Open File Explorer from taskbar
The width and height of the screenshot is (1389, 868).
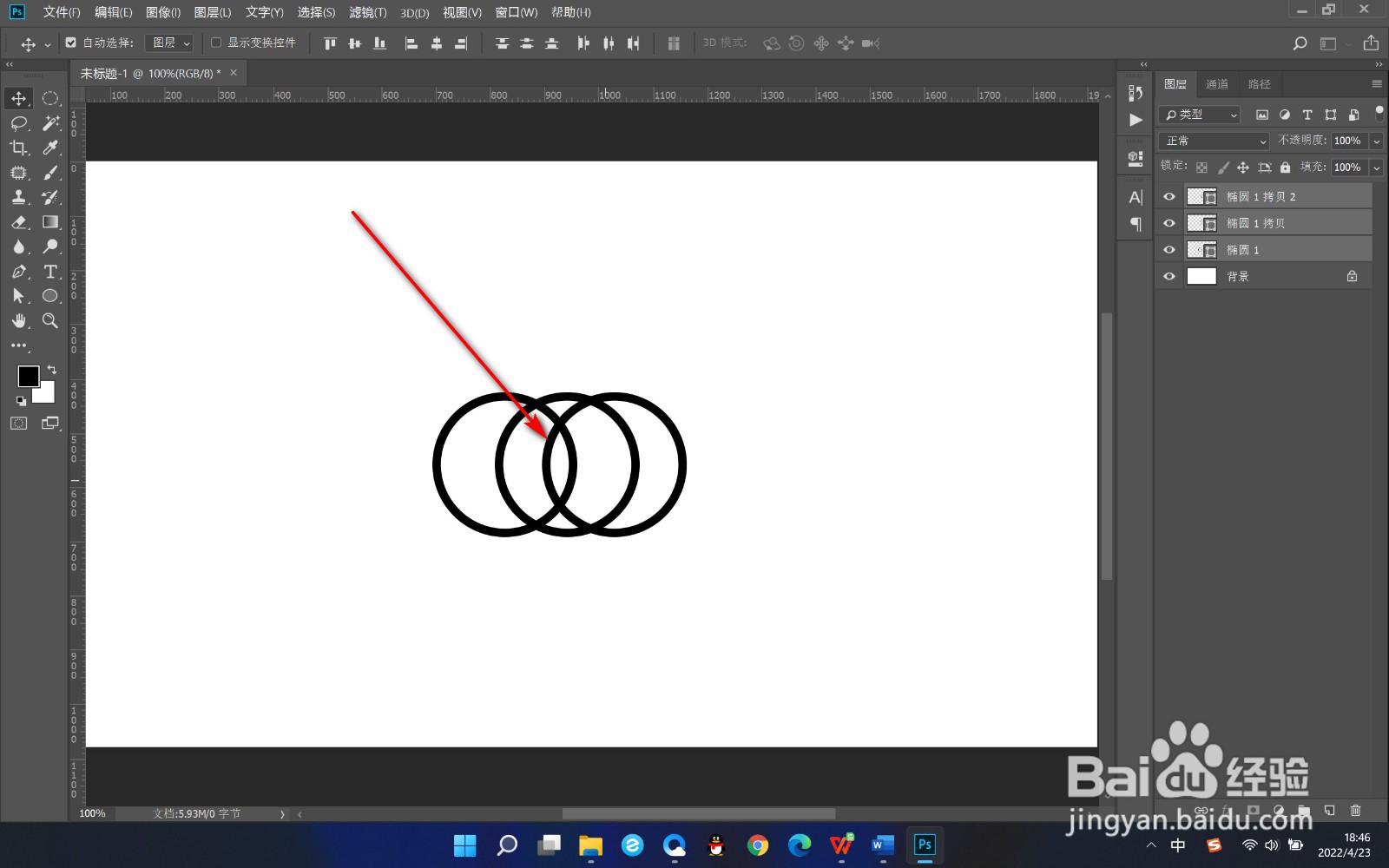pyautogui.click(x=590, y=845)
